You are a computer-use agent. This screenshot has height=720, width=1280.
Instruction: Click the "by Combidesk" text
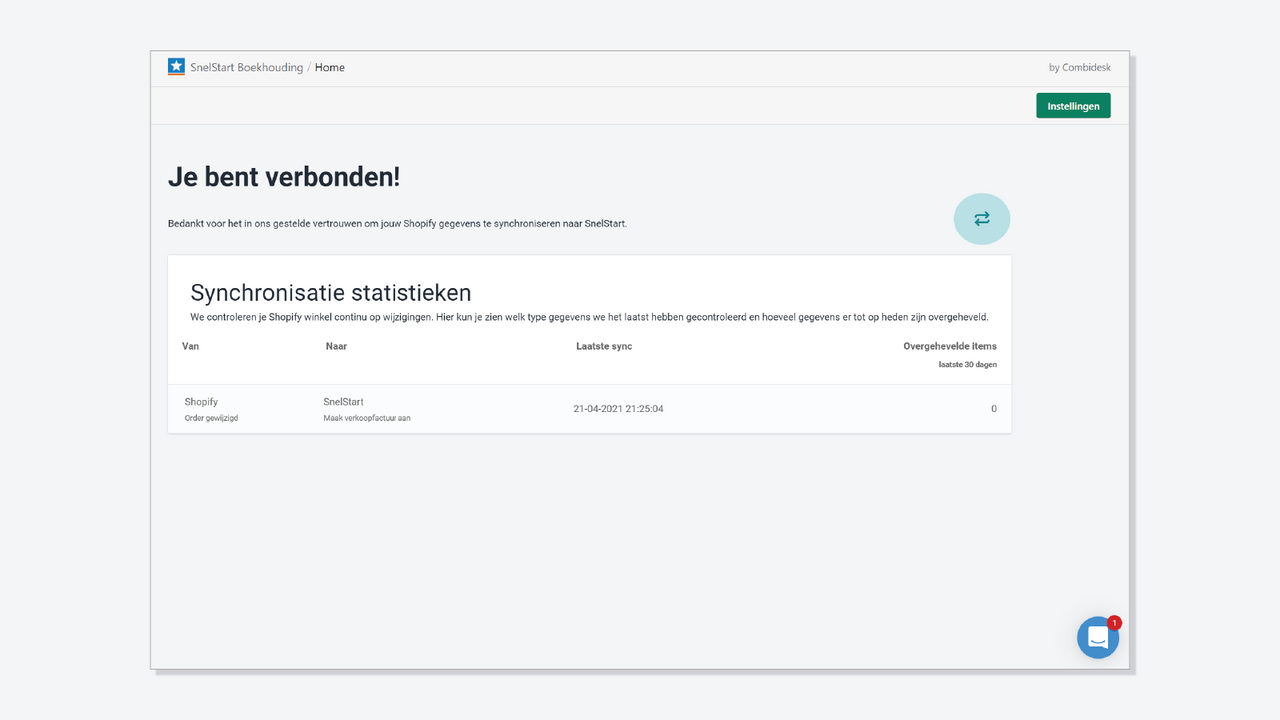coord(1080,68)
